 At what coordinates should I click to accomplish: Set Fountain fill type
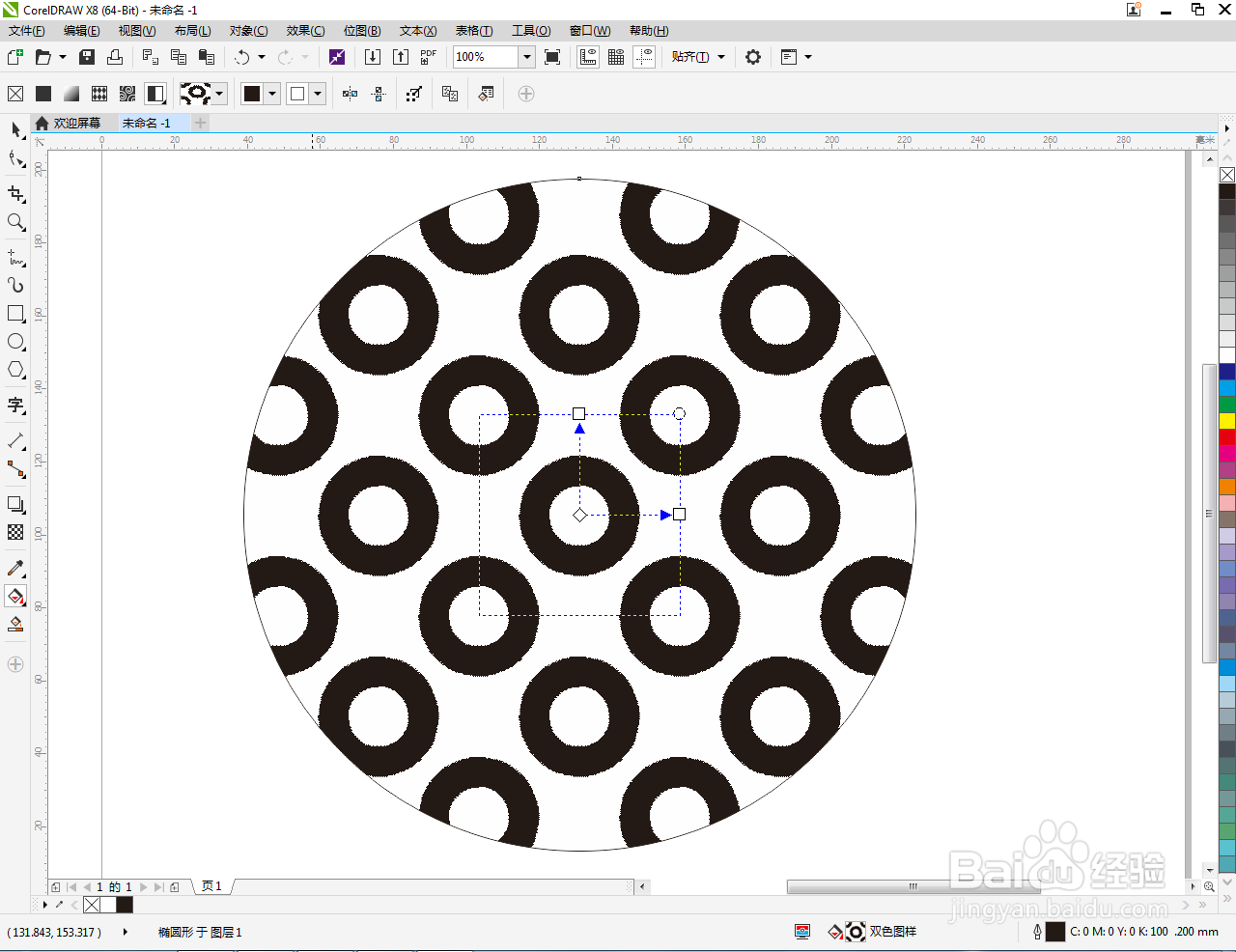[71, 94]
